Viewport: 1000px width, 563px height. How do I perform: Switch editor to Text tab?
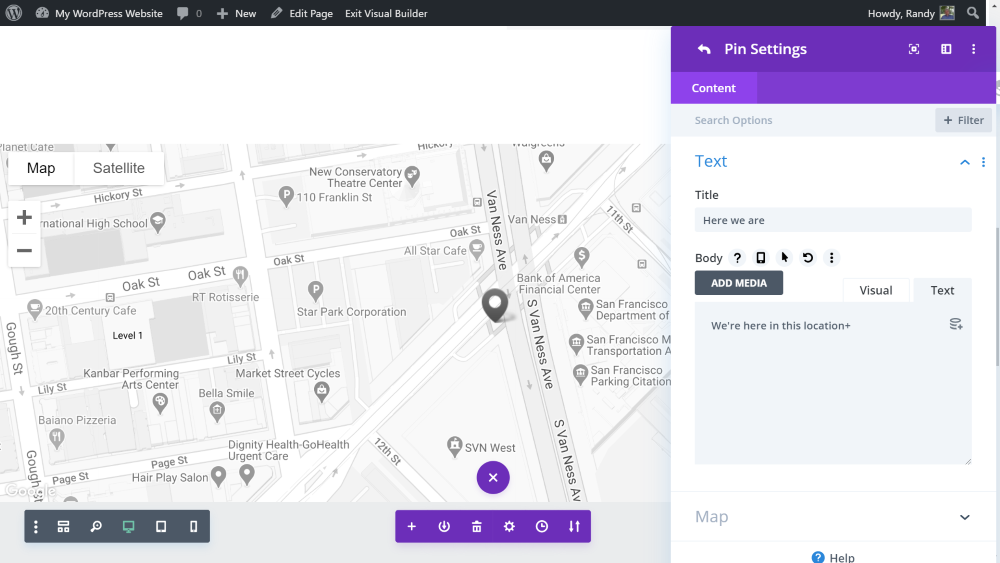tap(942, 290)
